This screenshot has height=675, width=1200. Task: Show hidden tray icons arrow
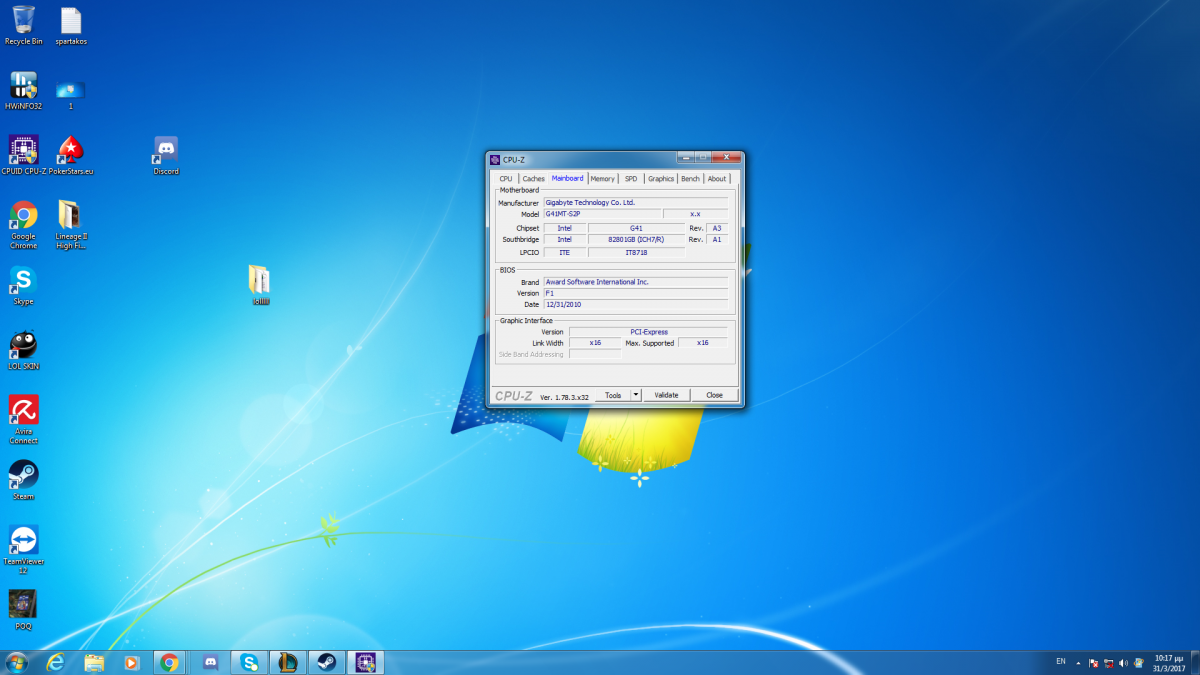(1077, 663)
